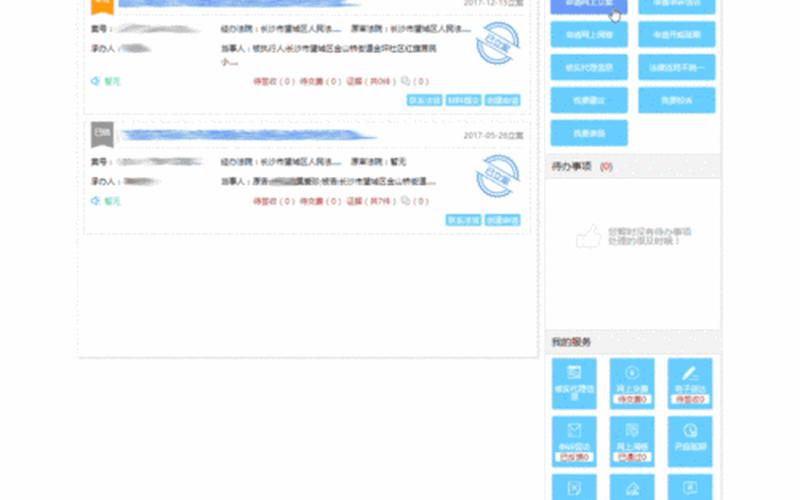
Task: Open the 电子送达 pen icon tile
Action: click(690, 383)
